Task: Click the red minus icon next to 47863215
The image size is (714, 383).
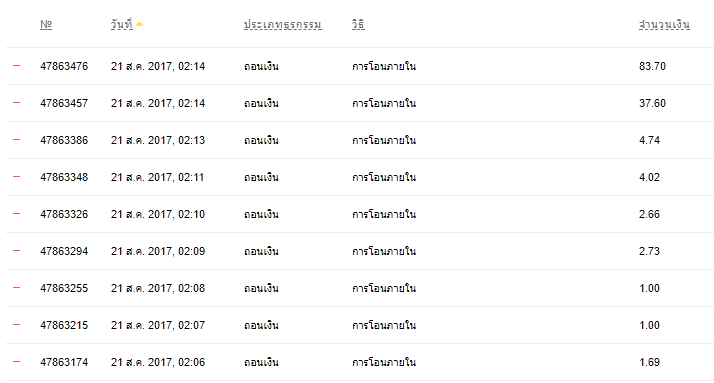Action: pos(16,324)
